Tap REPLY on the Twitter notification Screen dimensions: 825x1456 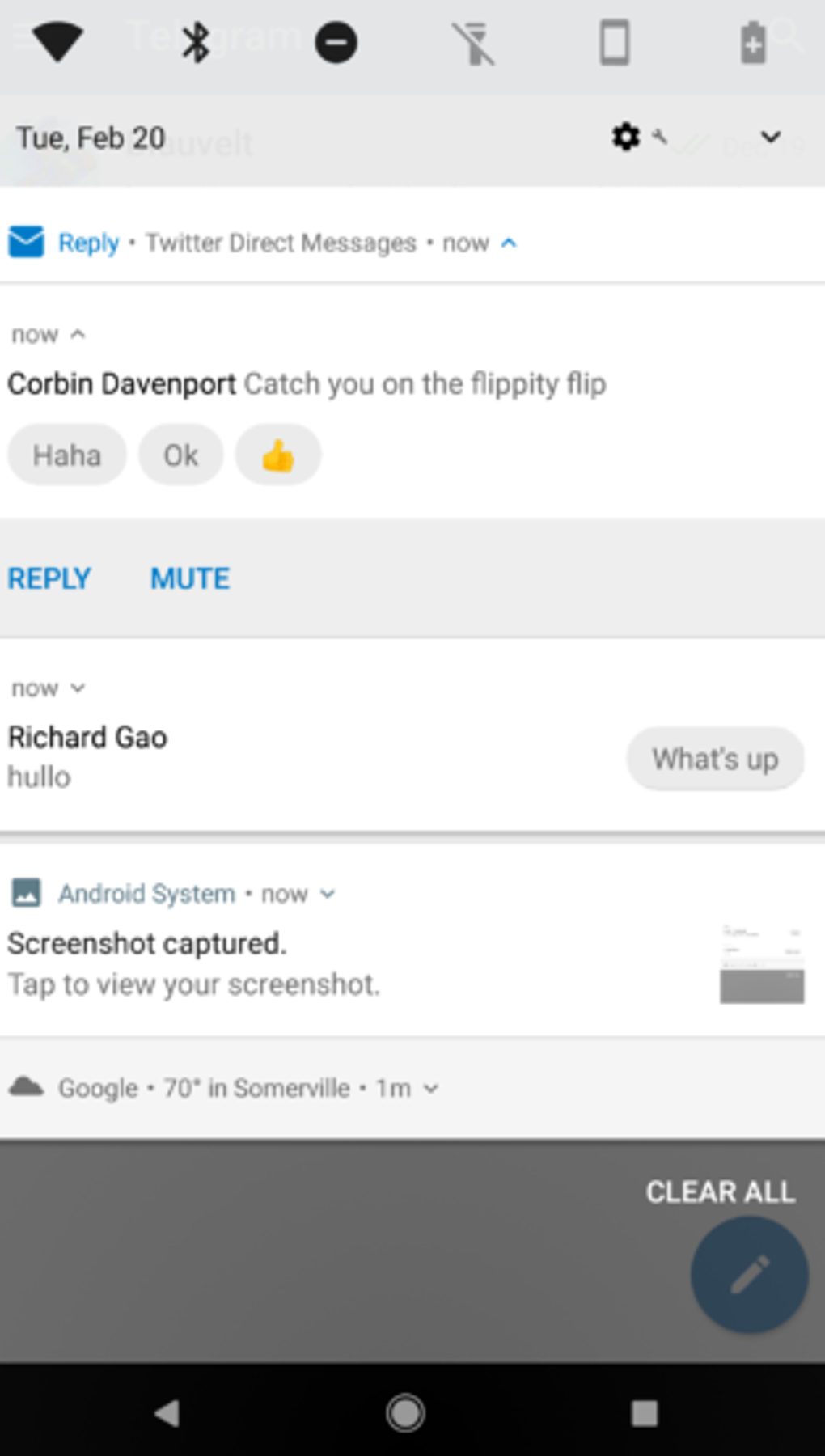49,578
